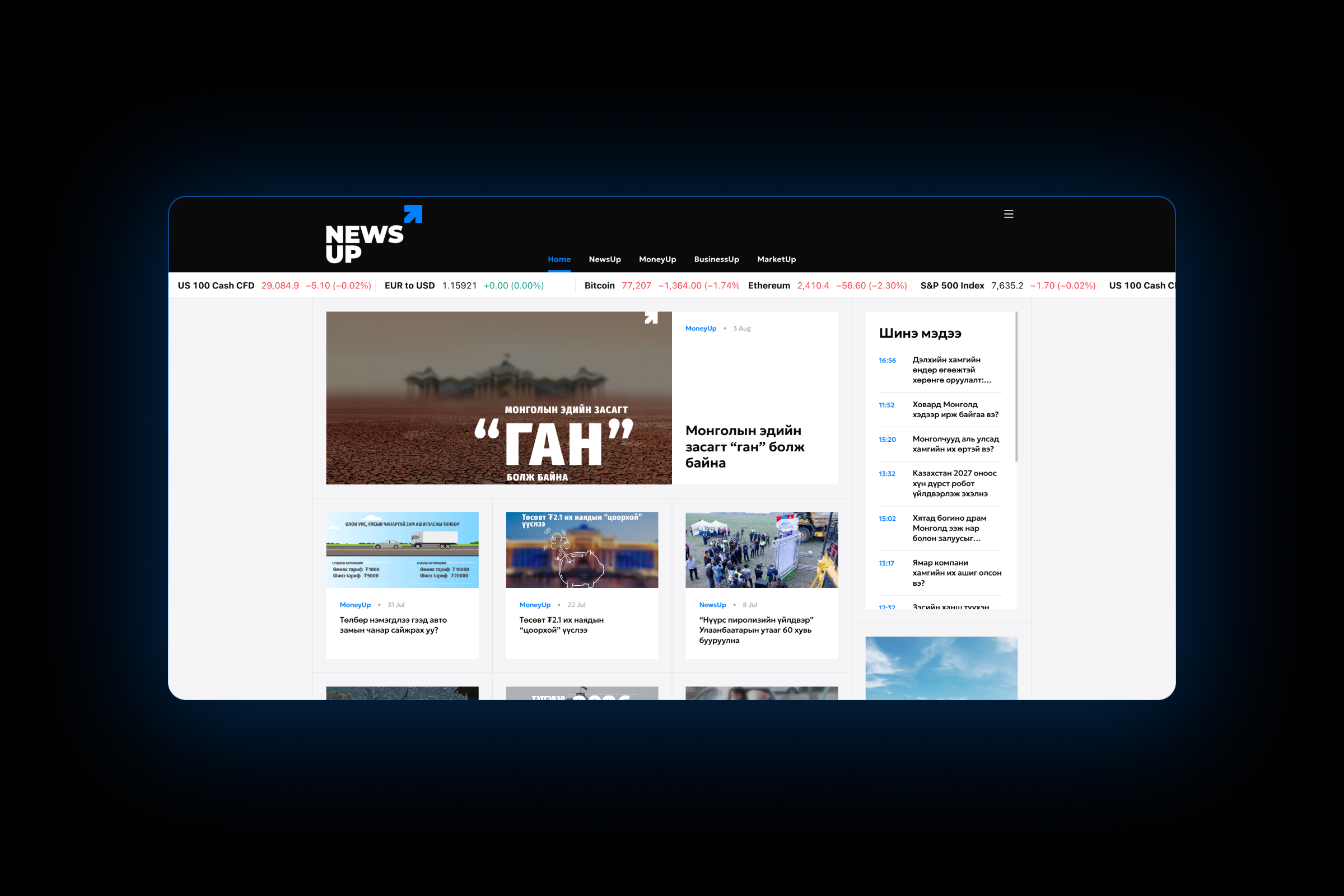Click the 3 Aug date on featured article

(x=741, y=329)
